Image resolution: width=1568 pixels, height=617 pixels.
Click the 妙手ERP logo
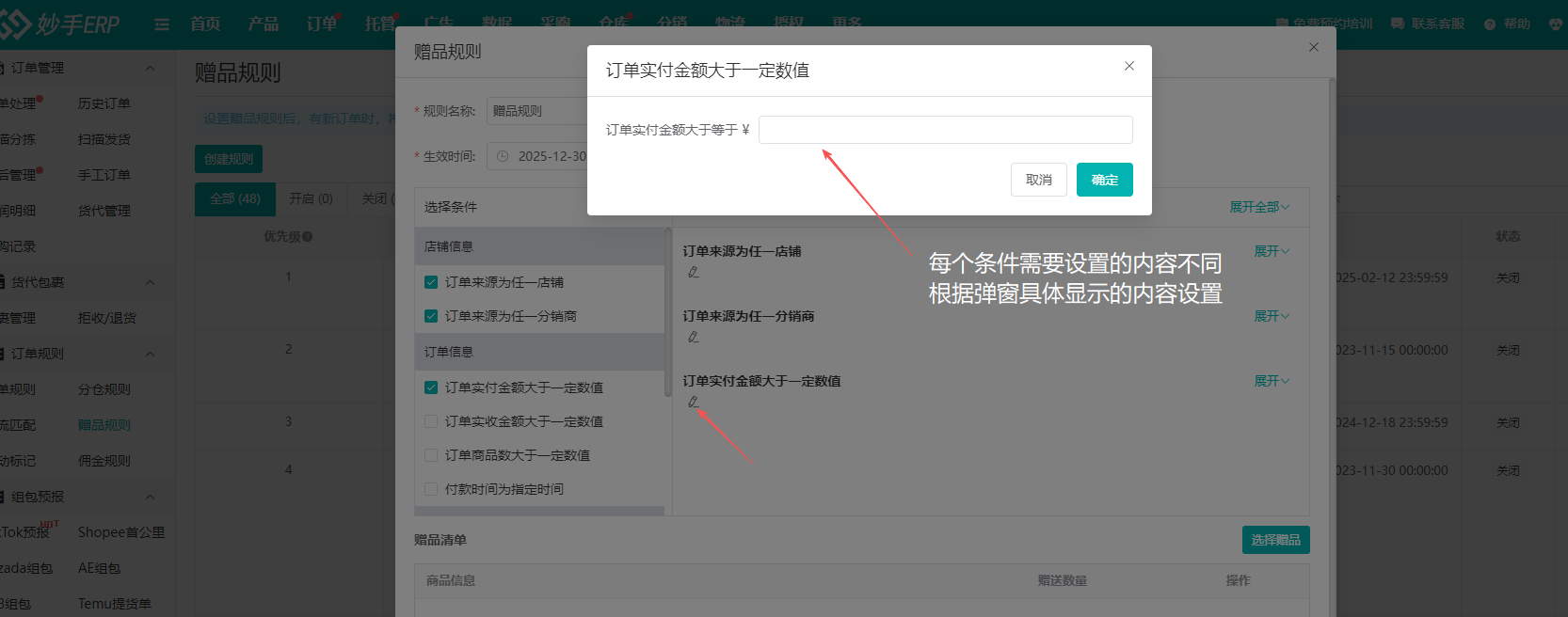pos(60,24)
